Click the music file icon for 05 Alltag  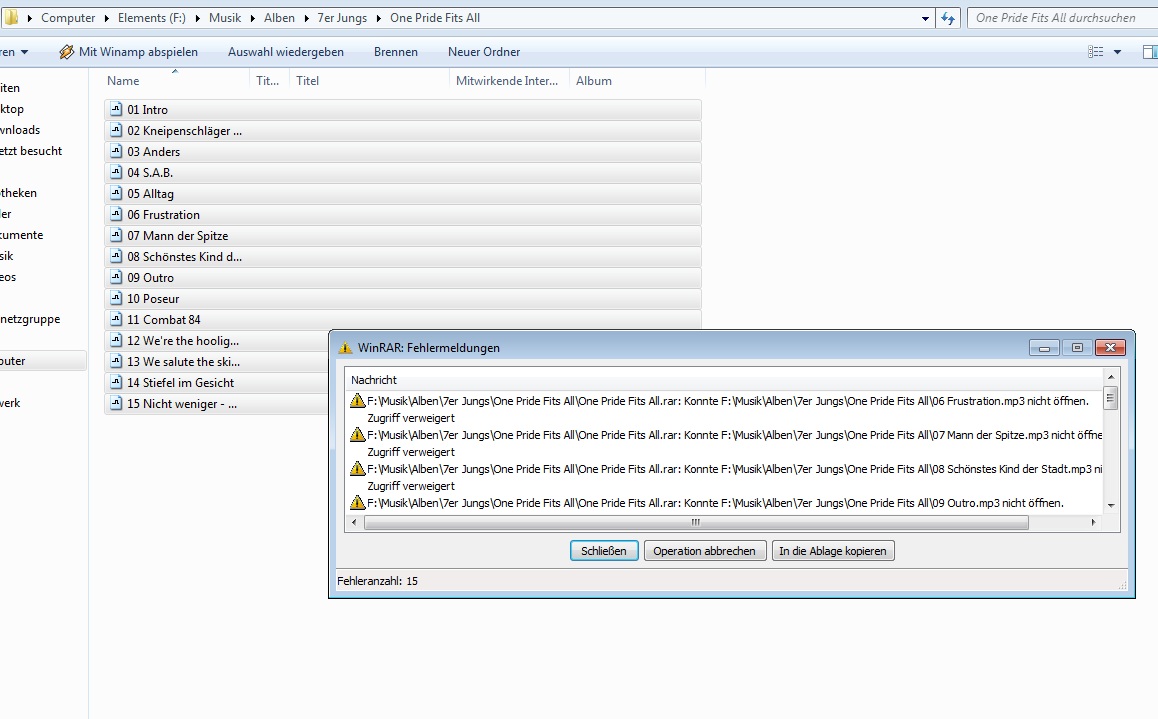116,193
